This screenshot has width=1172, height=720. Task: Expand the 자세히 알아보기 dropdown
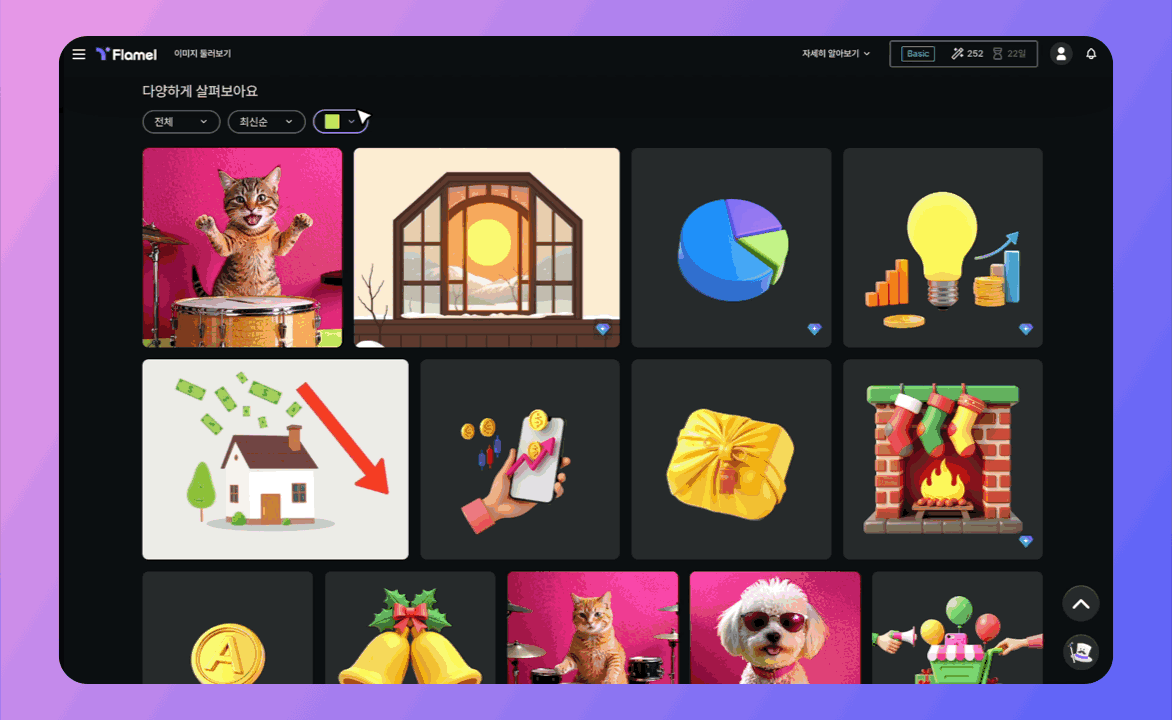[836, 54]
